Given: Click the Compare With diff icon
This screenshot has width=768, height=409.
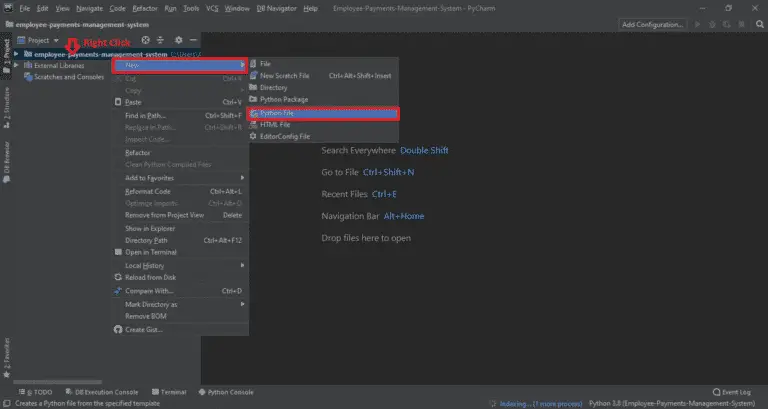Looking at the screenshot, I should [x=118, y=290].
